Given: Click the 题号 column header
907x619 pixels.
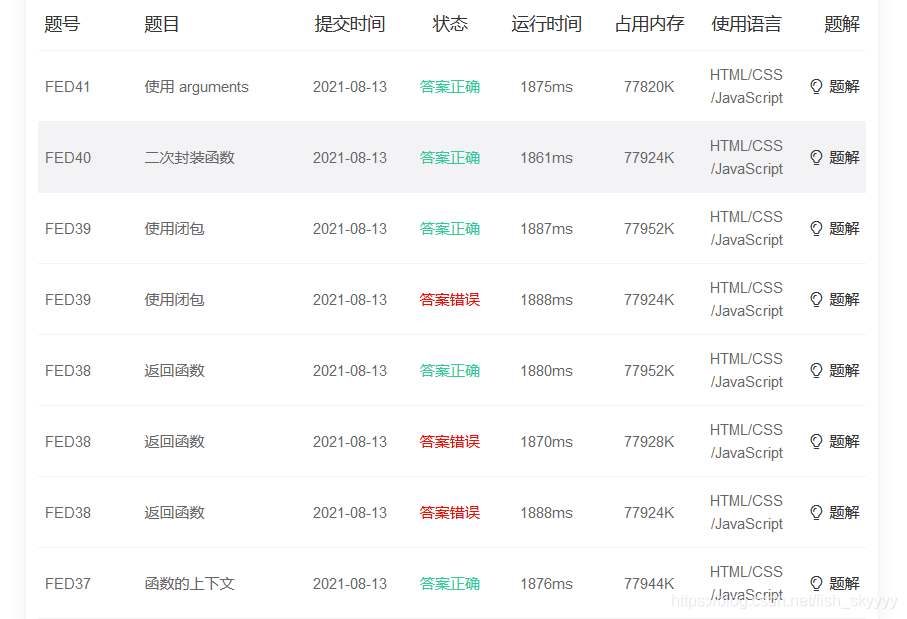Looking at the screenshot, I should 62,24.
